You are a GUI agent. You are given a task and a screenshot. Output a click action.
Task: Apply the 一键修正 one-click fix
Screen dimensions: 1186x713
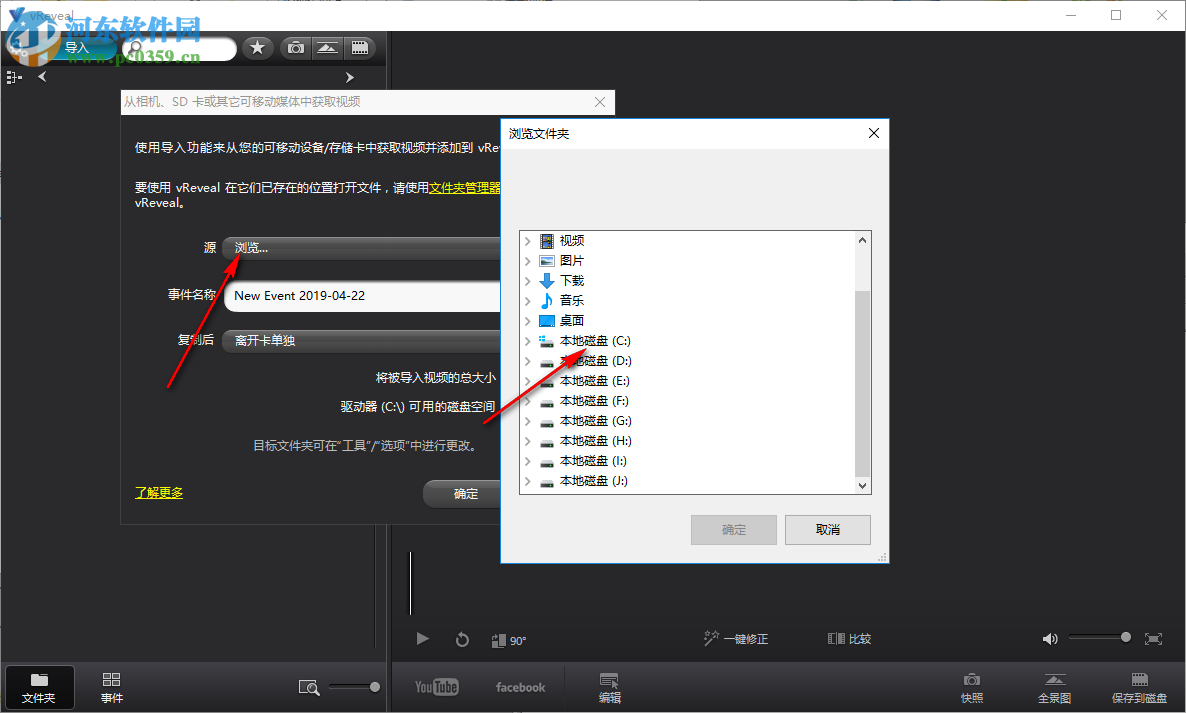point(736,638)
